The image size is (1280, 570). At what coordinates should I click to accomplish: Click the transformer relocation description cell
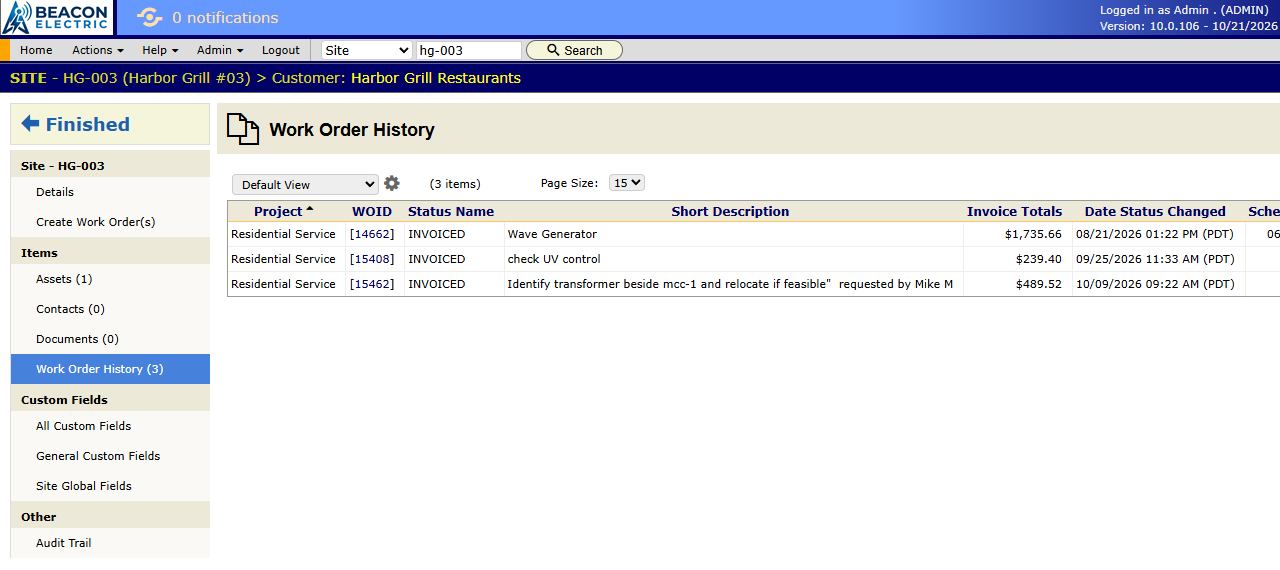(x=734, y=284)
